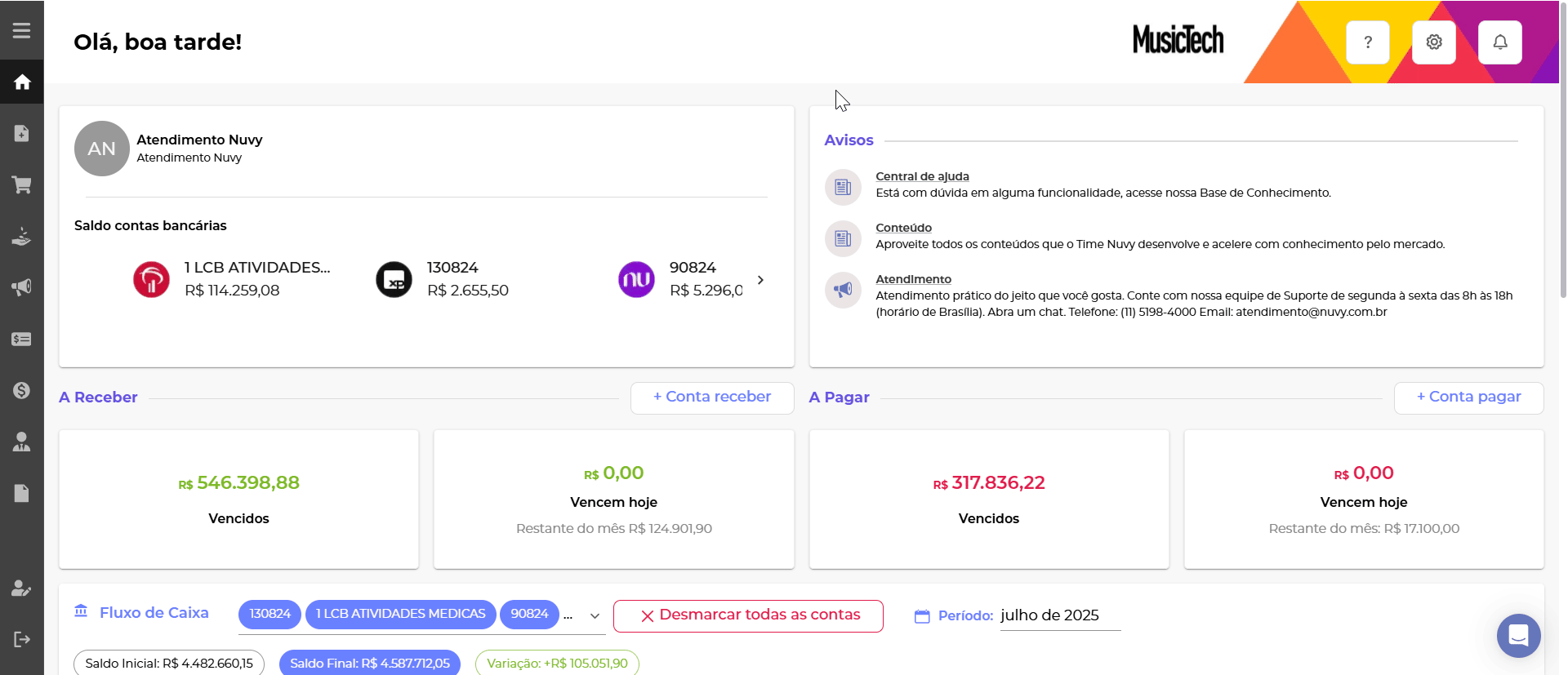Click the + Conta receber button
Image resolution: width=1568 pixels, height=675 pixels.
point(712,397)
